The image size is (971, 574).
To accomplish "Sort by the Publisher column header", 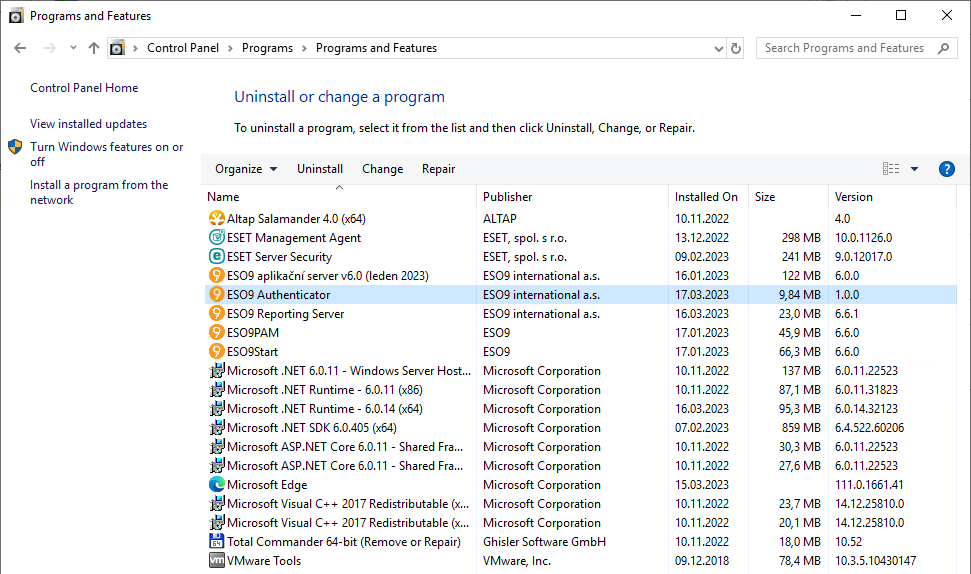I will click(x=572, y=197).
